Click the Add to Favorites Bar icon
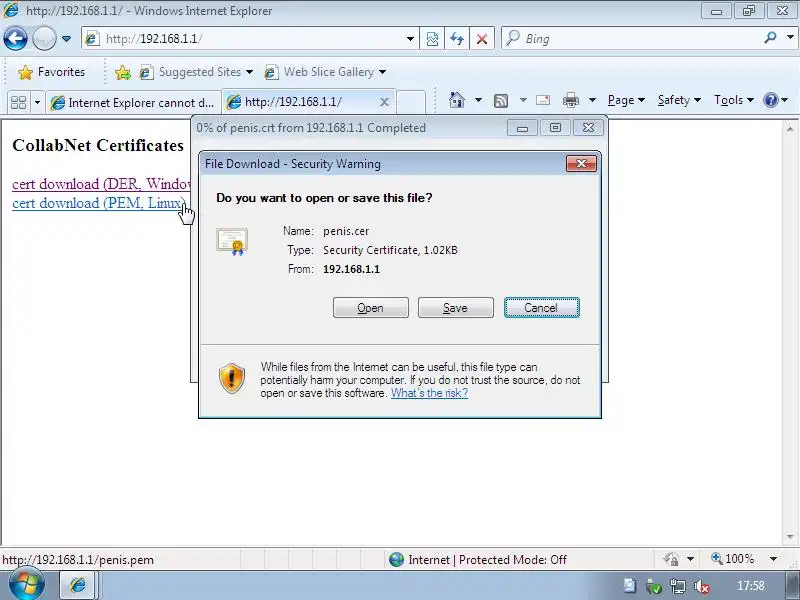 click(x=122, y=72)
